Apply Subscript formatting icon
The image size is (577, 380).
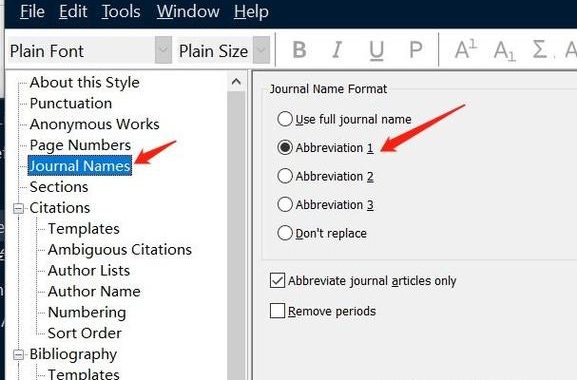[x=504, y=50]
